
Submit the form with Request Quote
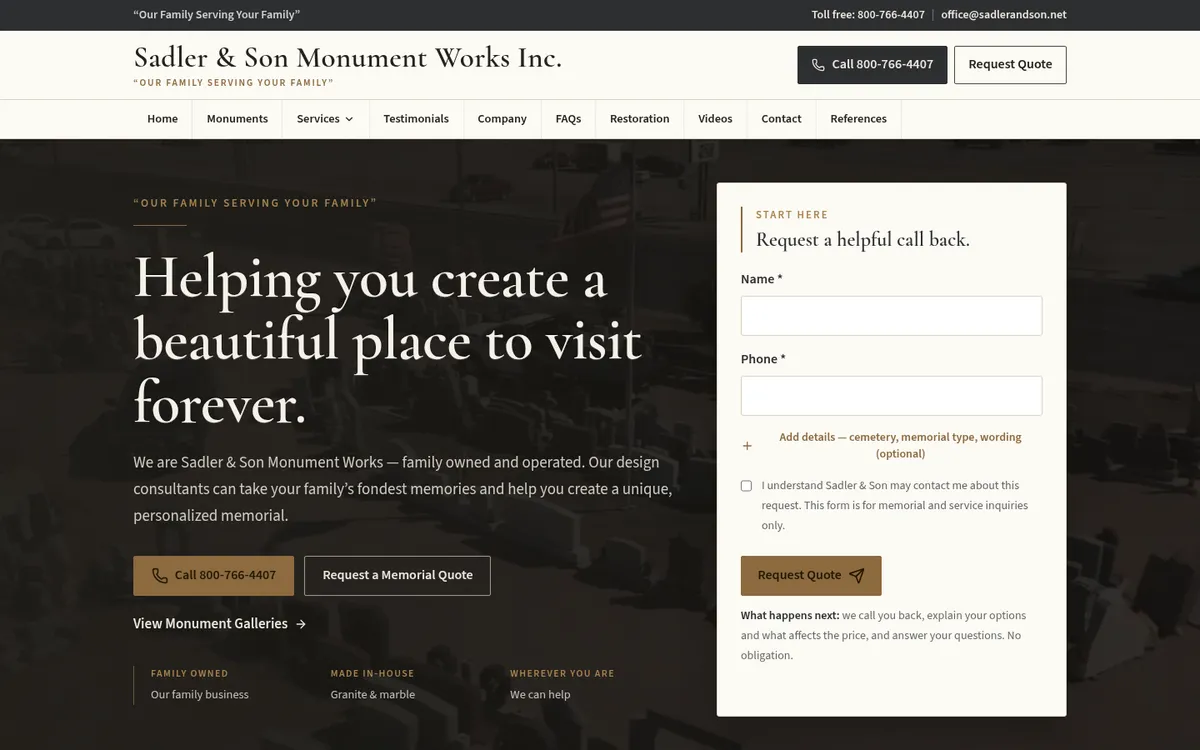tap(811, 575)
